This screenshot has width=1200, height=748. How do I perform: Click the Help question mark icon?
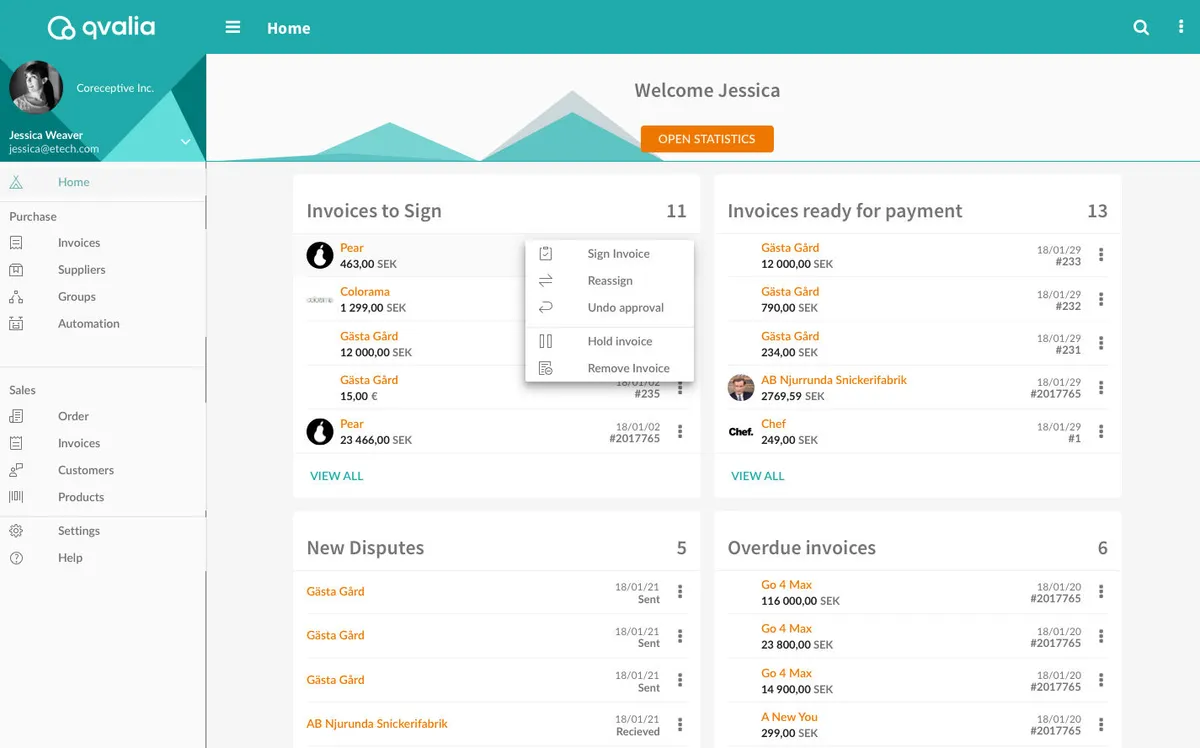point(16,558)
